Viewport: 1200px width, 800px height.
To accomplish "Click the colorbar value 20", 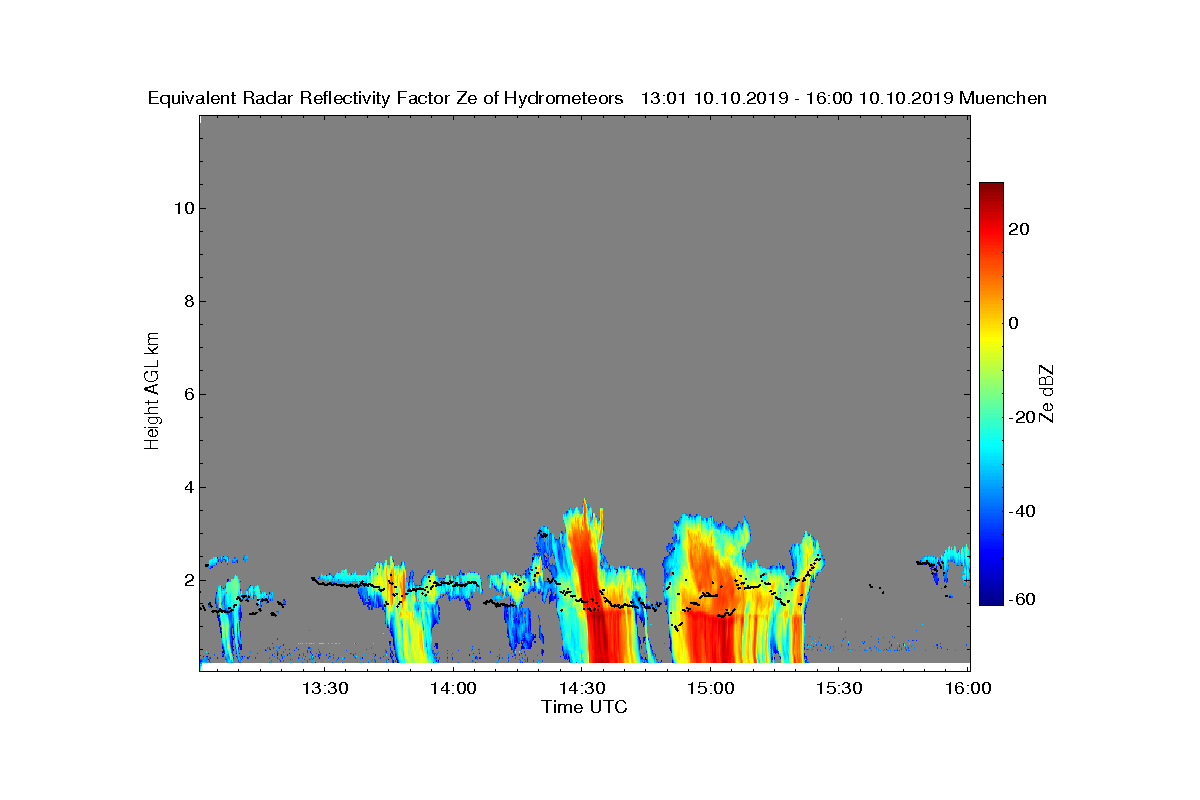I will [1020, 229].
